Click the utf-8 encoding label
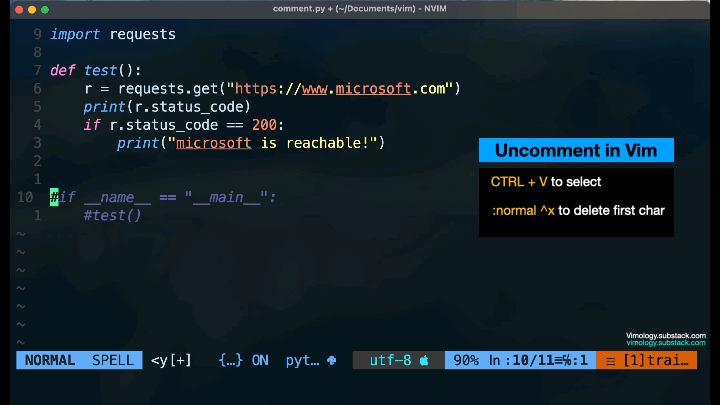The width and height of the screenshot is (720, 405). click(390, 360)
